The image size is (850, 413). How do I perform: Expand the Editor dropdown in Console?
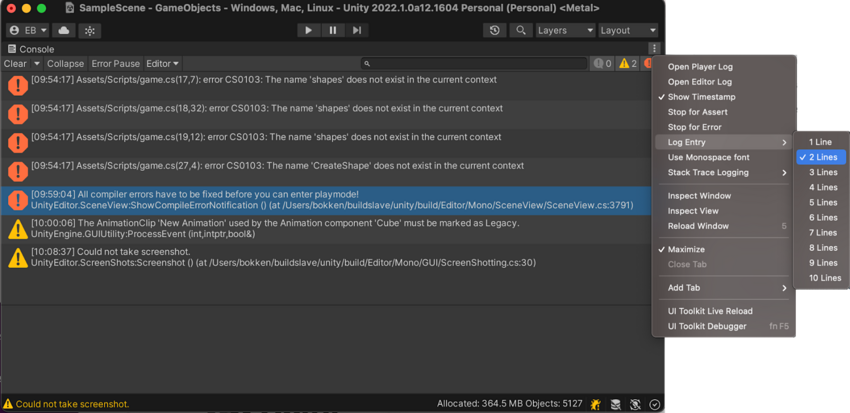(162, 64)
